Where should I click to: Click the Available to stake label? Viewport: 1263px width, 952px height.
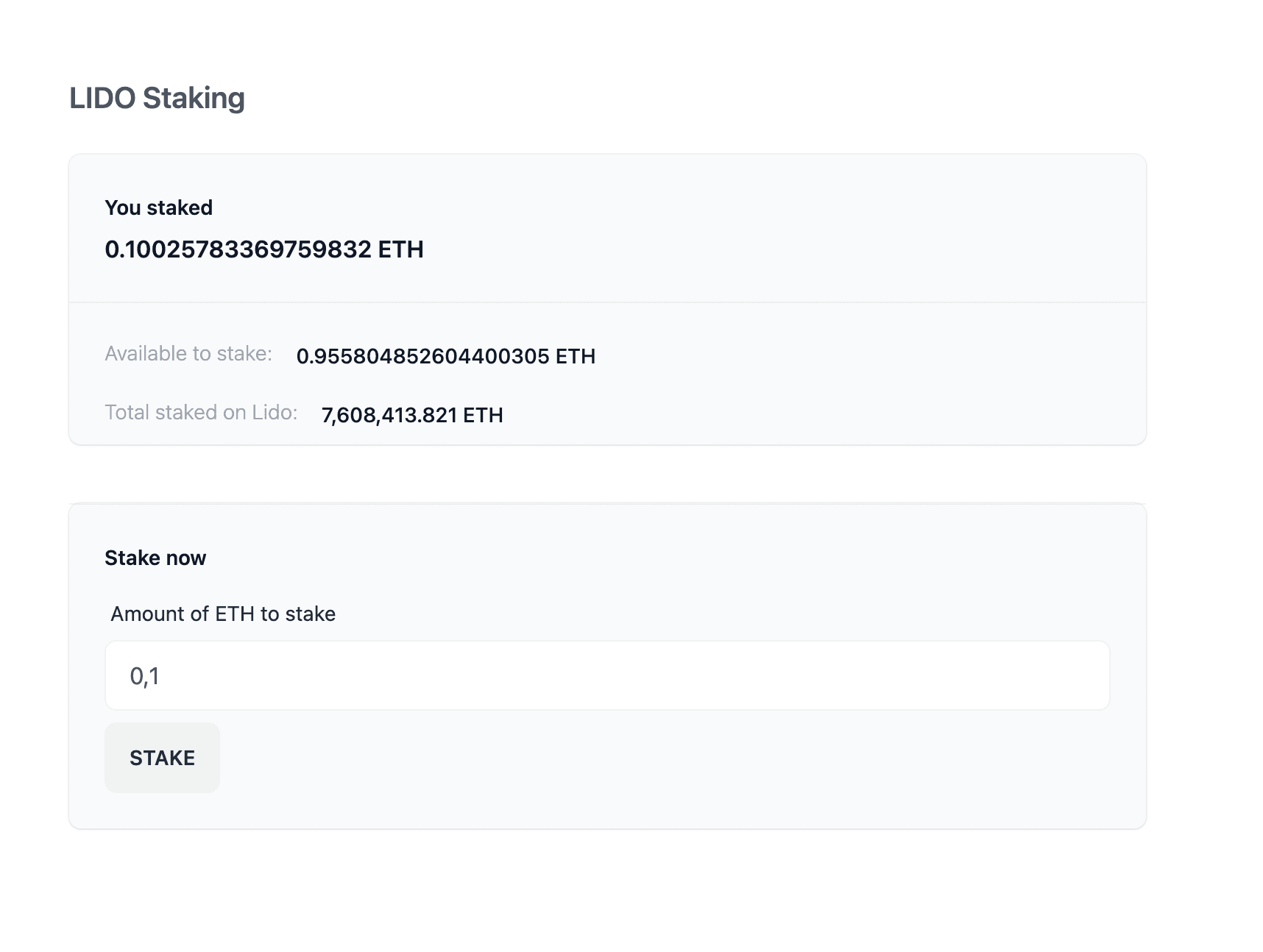coord(188,354)
